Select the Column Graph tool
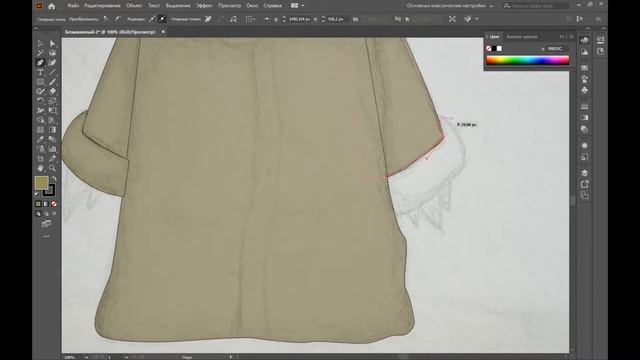The width and height of the screenshot is (640, 360). pyautogui.click(x=52, y=149)
